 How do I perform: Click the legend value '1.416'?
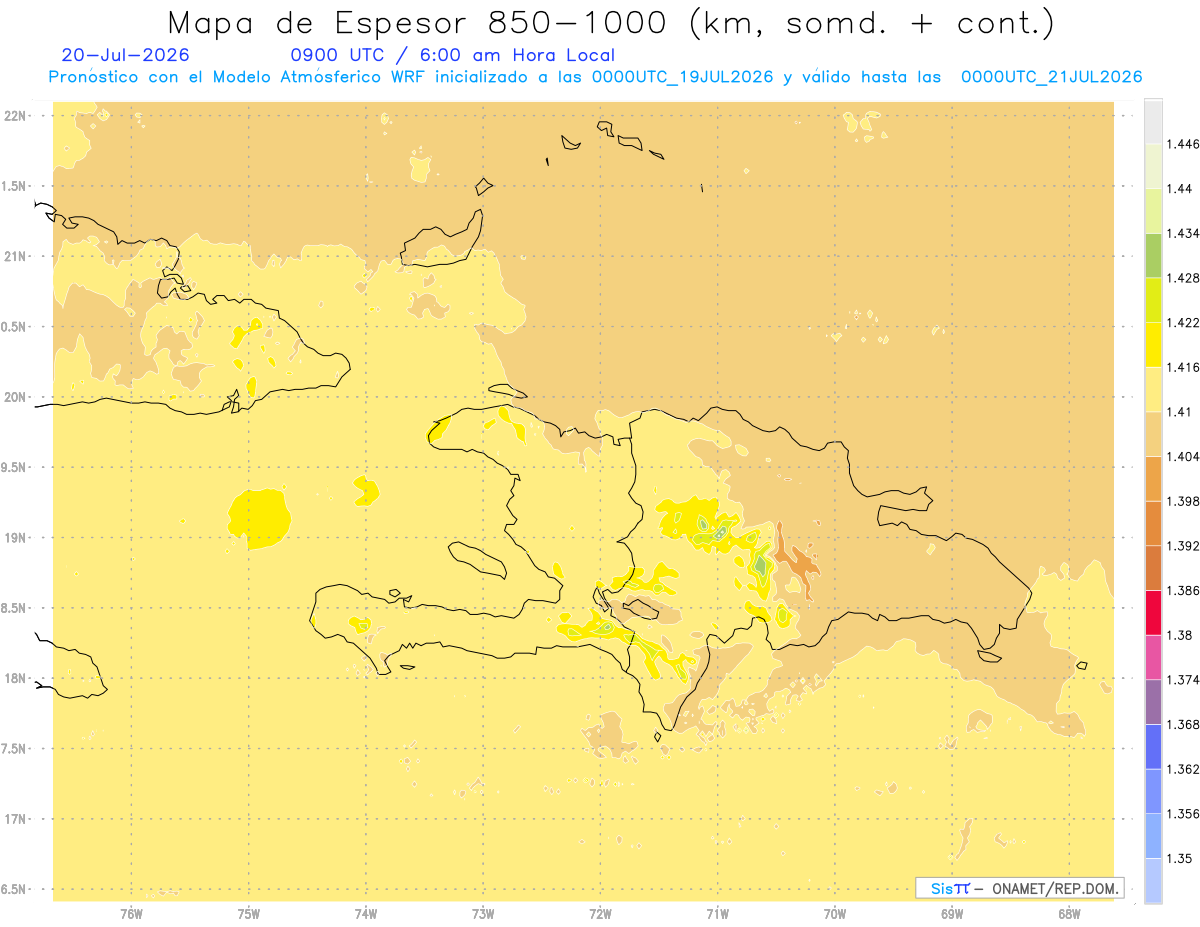click(x=1185, y=367)
